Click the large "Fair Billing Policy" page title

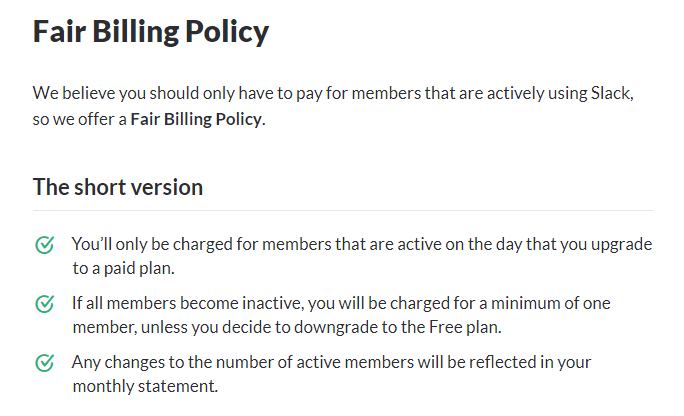click(151, 32)
